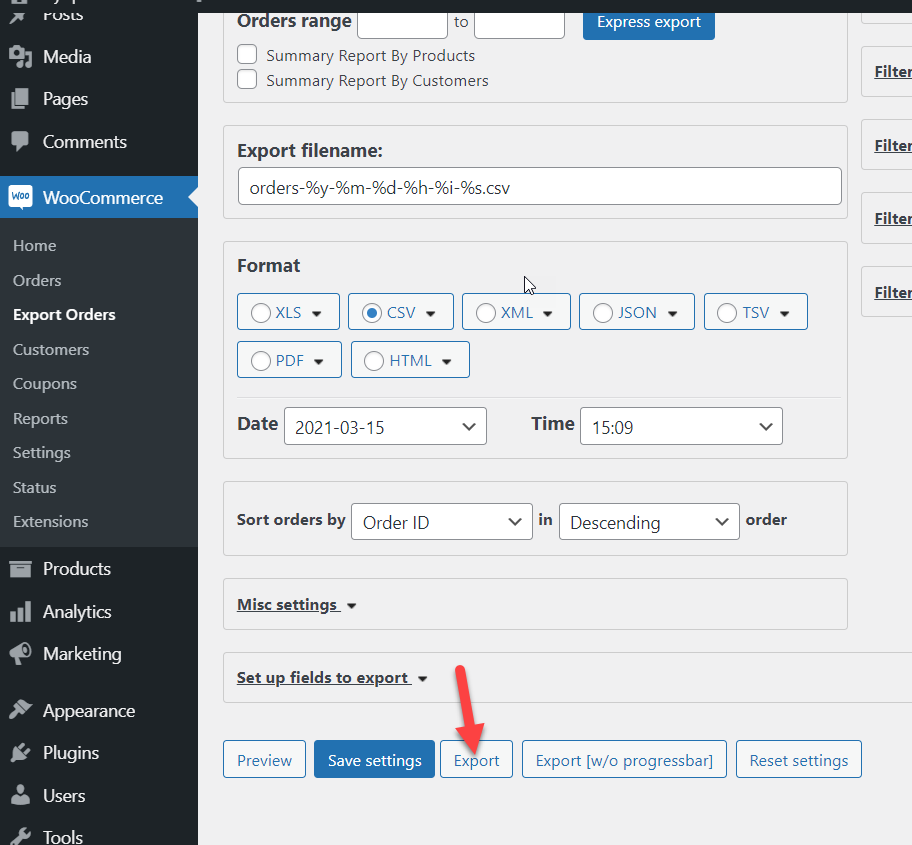Click the Reset settings button

click(x=799, y=760)
